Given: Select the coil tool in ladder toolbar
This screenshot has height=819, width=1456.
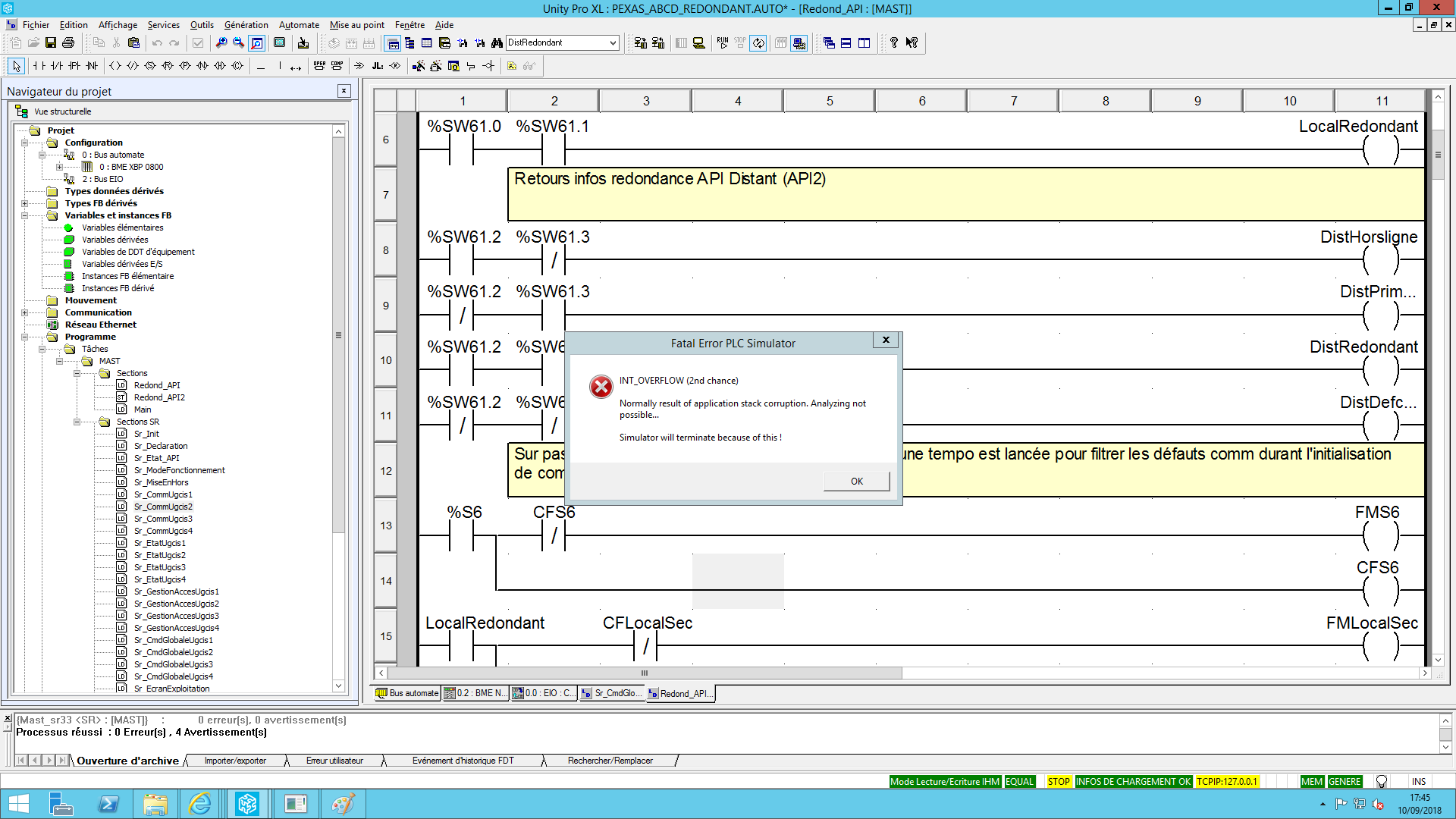Looking at the screenshot, I should pos(115,67).
